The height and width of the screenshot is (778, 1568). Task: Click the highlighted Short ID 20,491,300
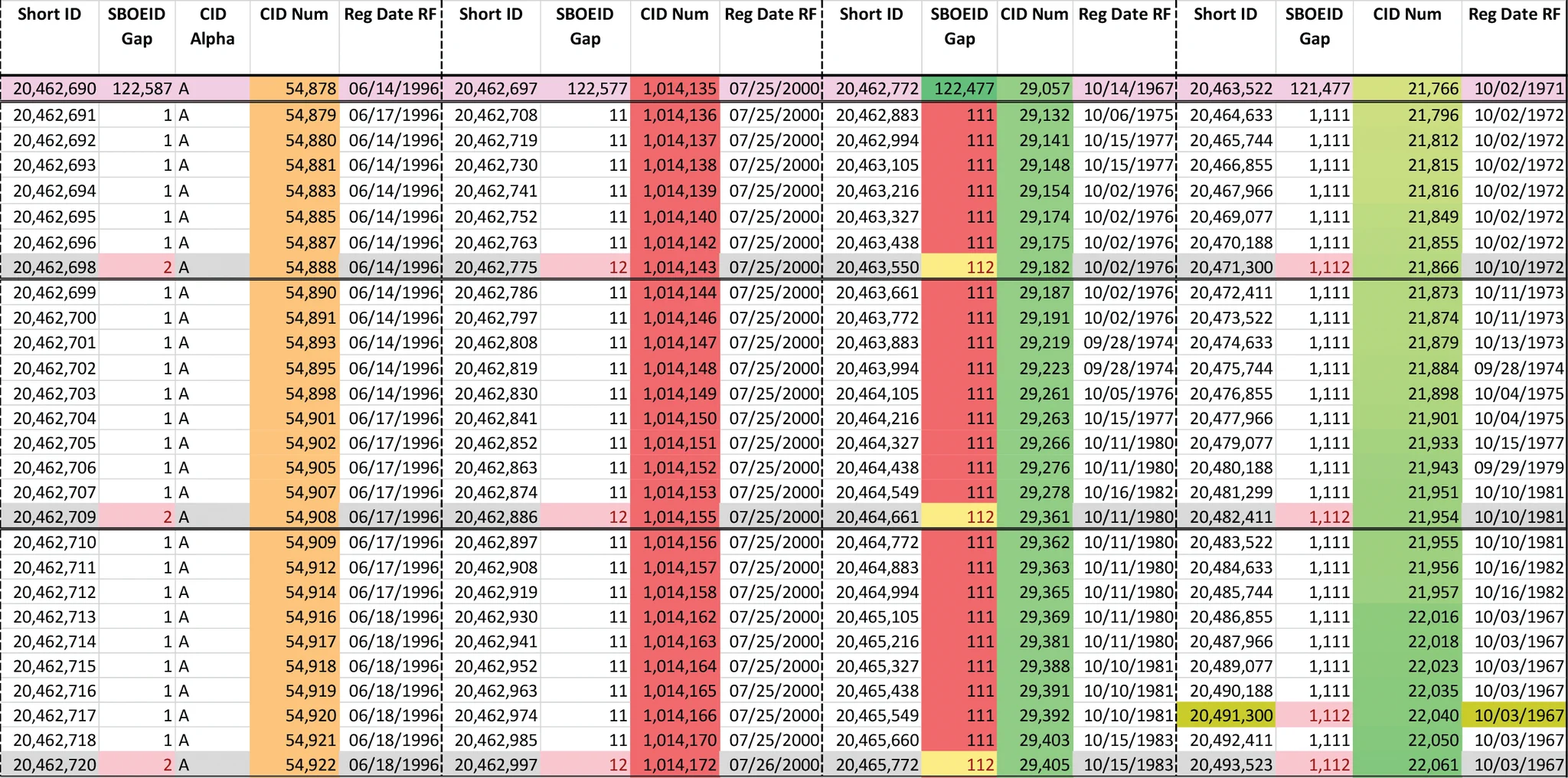point(1227,716)
